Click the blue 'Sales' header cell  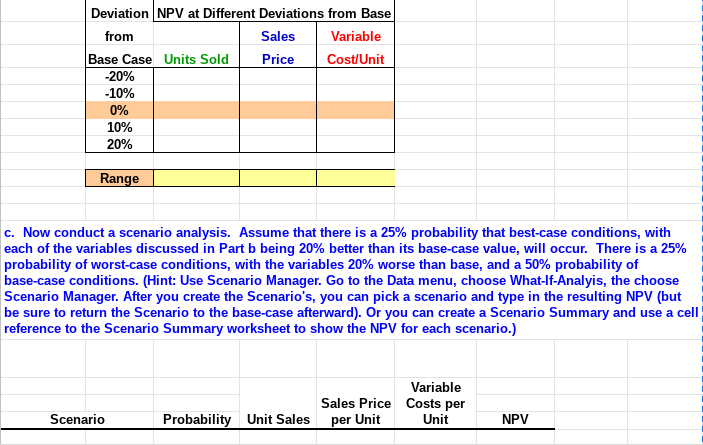[x=278, y=36]
